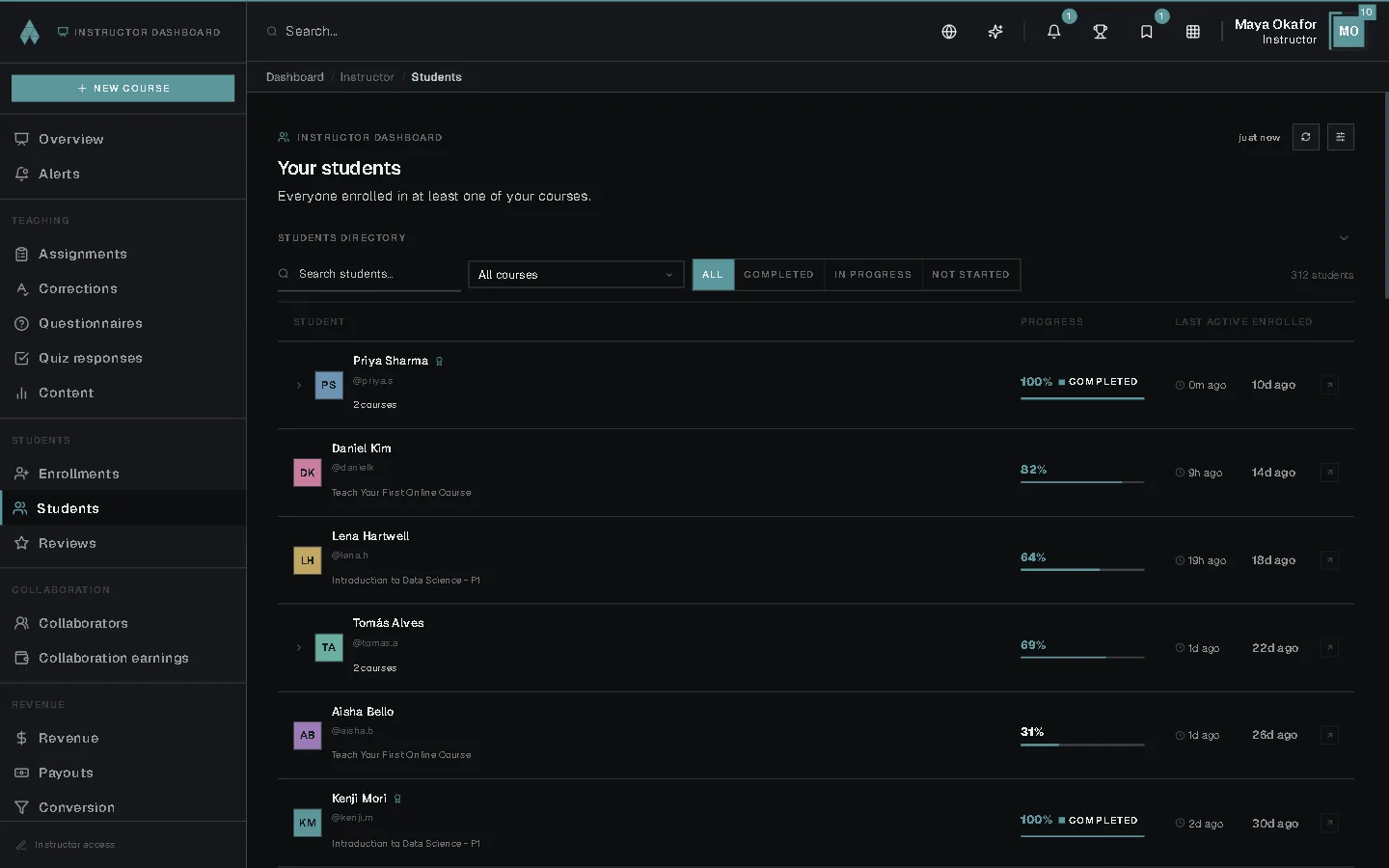Click Lena Hartwell's 64% progress bar
The height and width of the screenshot is (868, 1389).
pyautogui.click(x=1082, y=569)
